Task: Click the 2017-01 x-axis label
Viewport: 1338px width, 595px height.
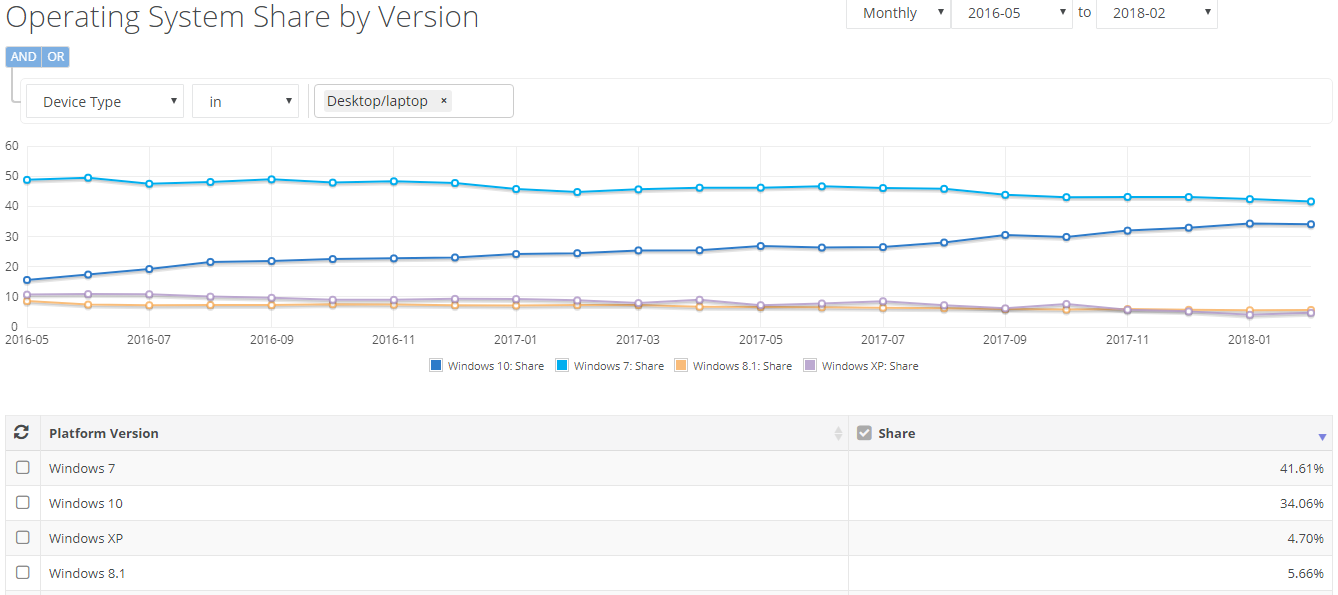Action: (x=516, y=339)
